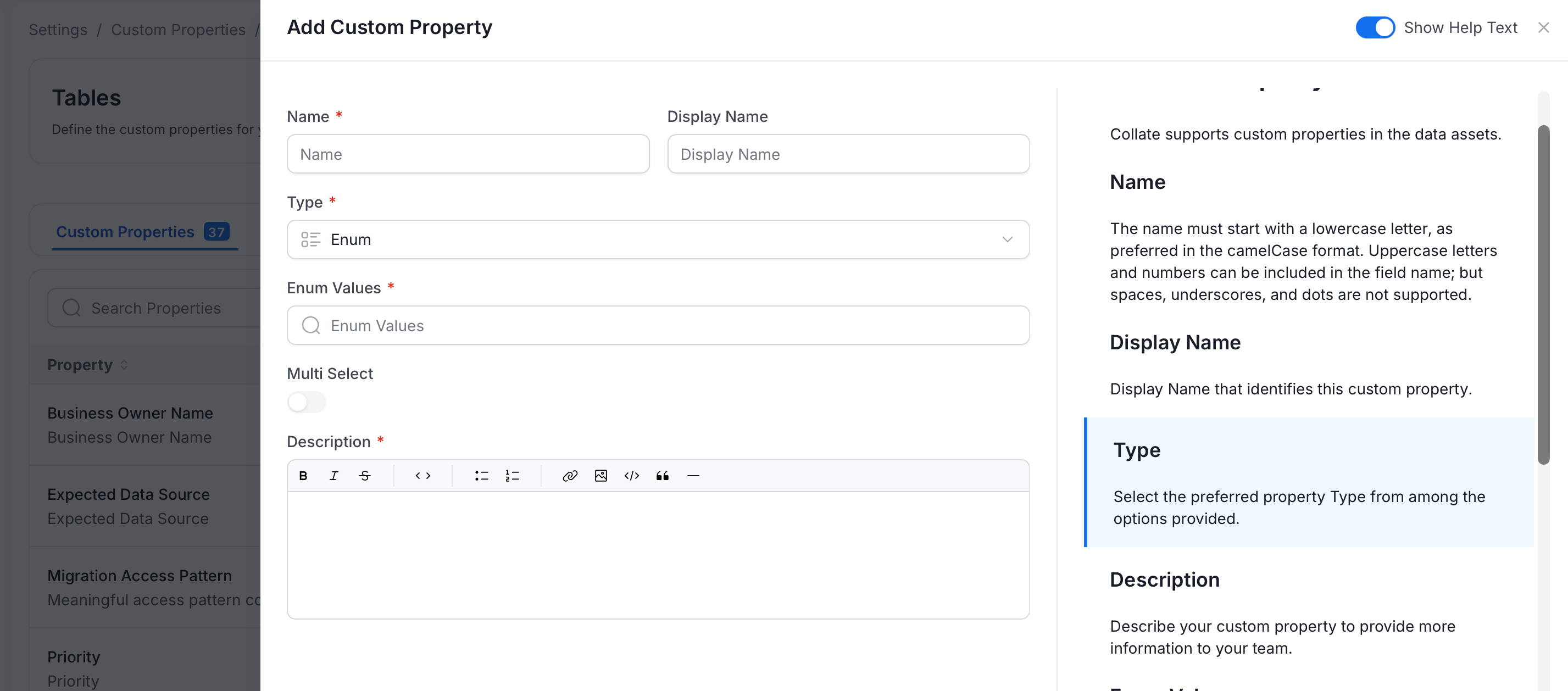Insert a link in description editor
Viewport: 1568px width, 691px height.
(x=570, y=476)
